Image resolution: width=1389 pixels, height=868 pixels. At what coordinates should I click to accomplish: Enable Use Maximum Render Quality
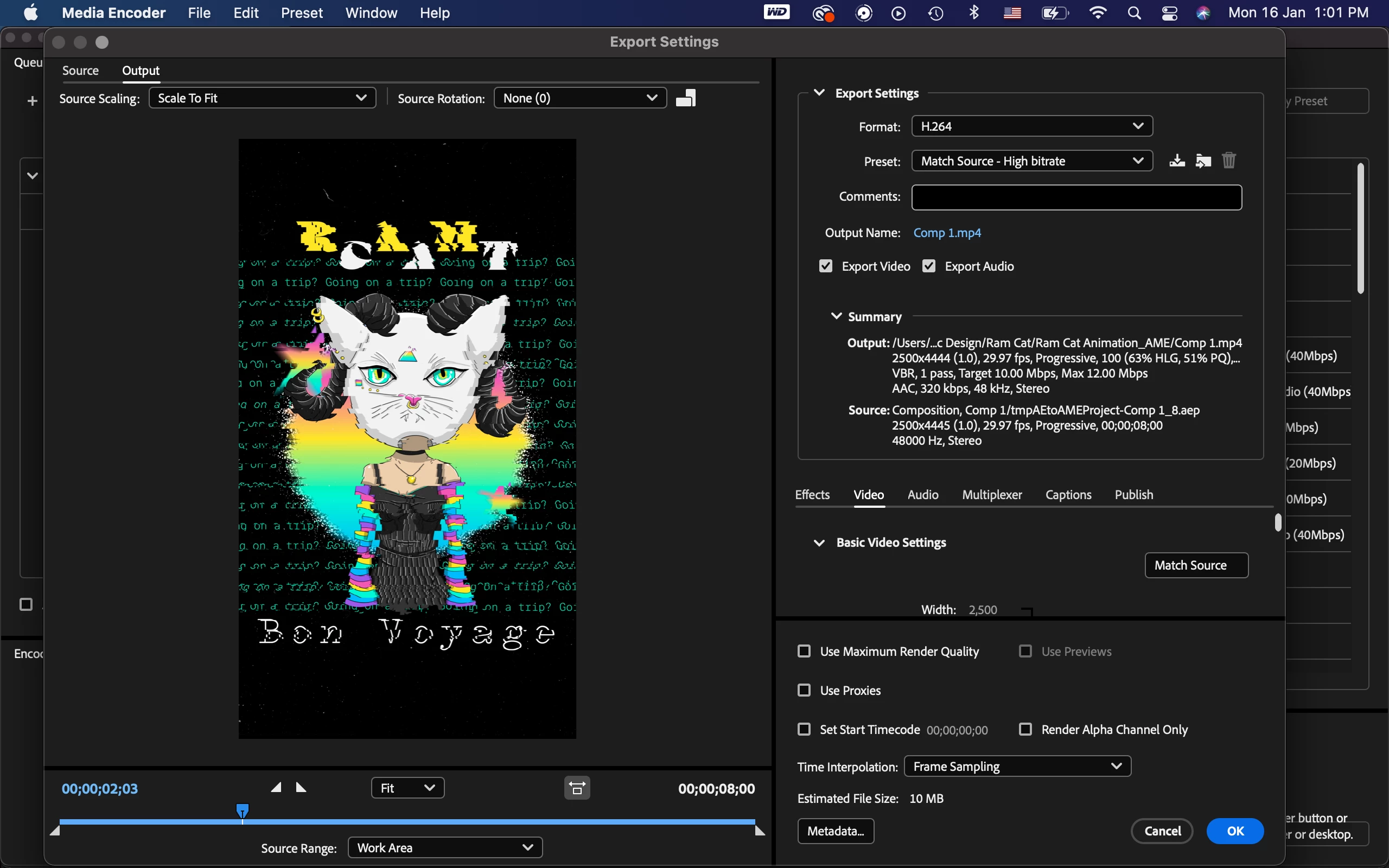804,652
